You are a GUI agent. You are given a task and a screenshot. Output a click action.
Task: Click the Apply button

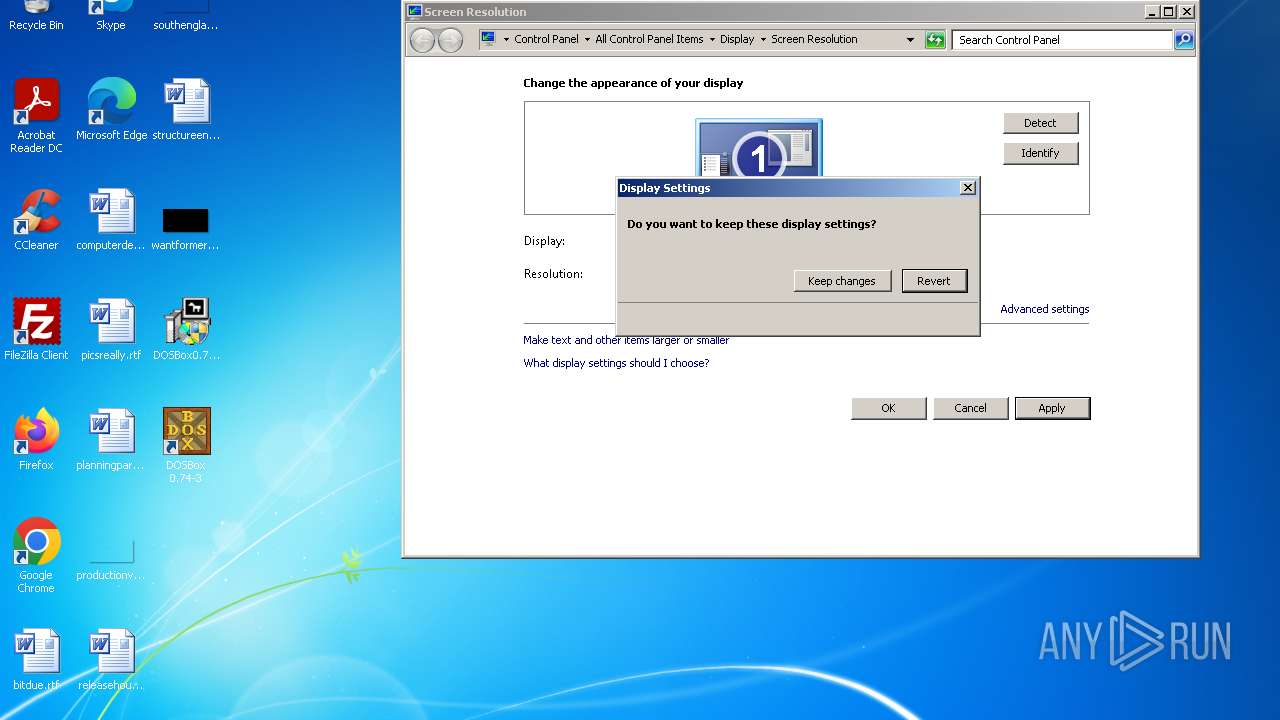pyautogui.click(x=1052, y=408)
